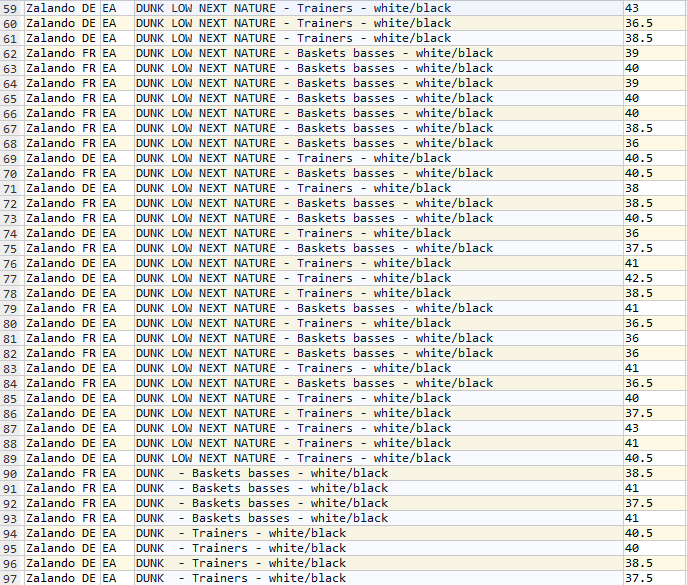Select product name cell in row 63
The height and width of the screenshot is (585, 687).
coord(379,68)
